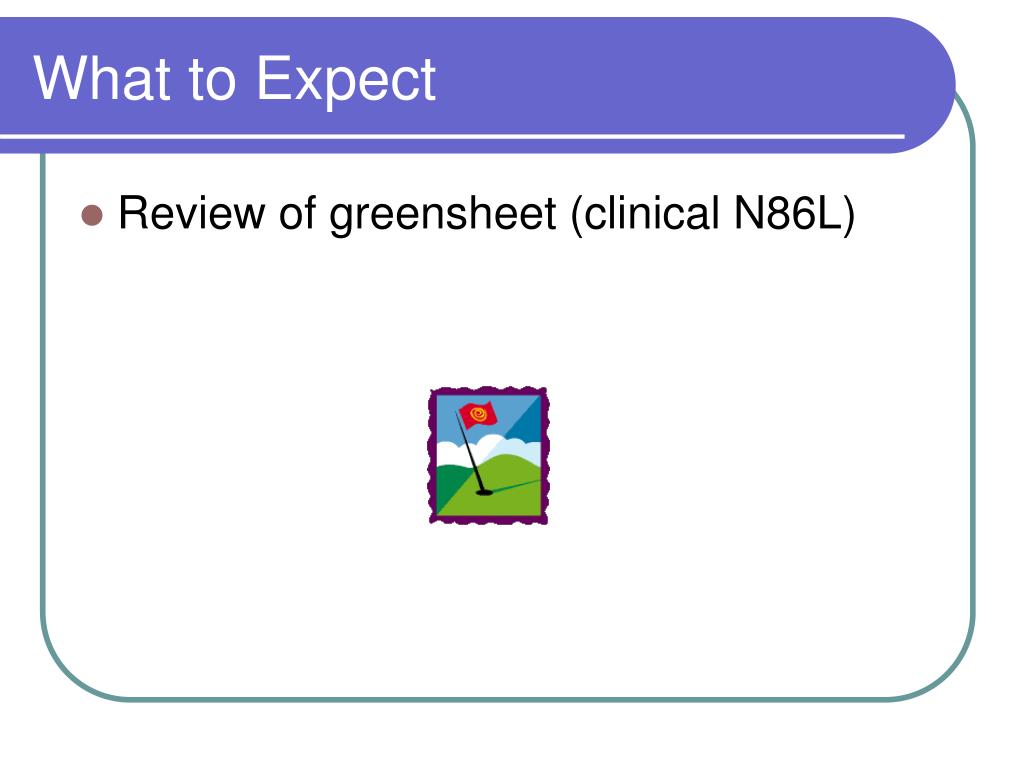Screen dimensions: 1024x768
Task: Select the brown bullet point dot
Action: click(92, 215)
